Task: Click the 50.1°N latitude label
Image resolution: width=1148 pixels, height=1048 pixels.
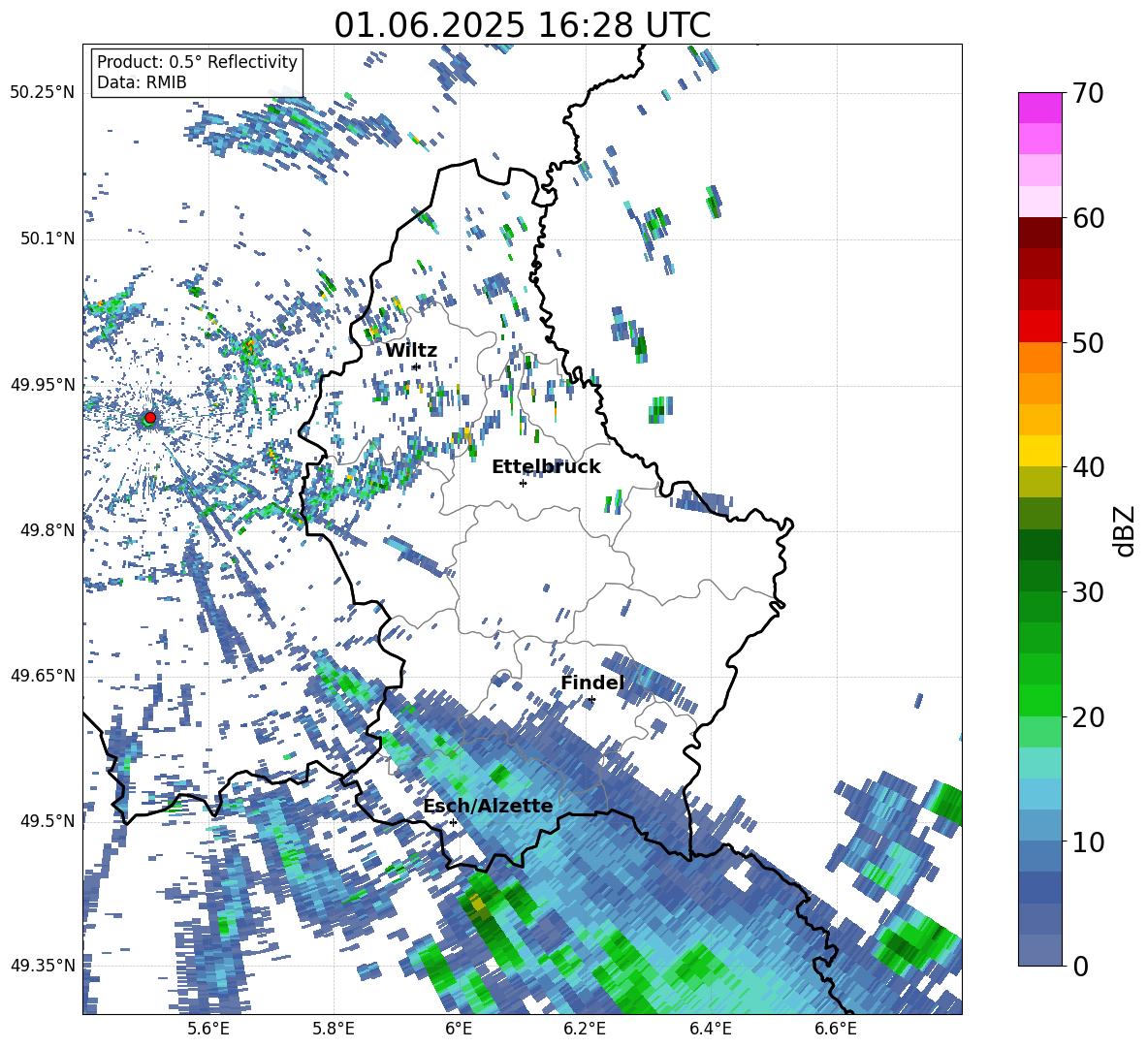Action: [47, 238]
